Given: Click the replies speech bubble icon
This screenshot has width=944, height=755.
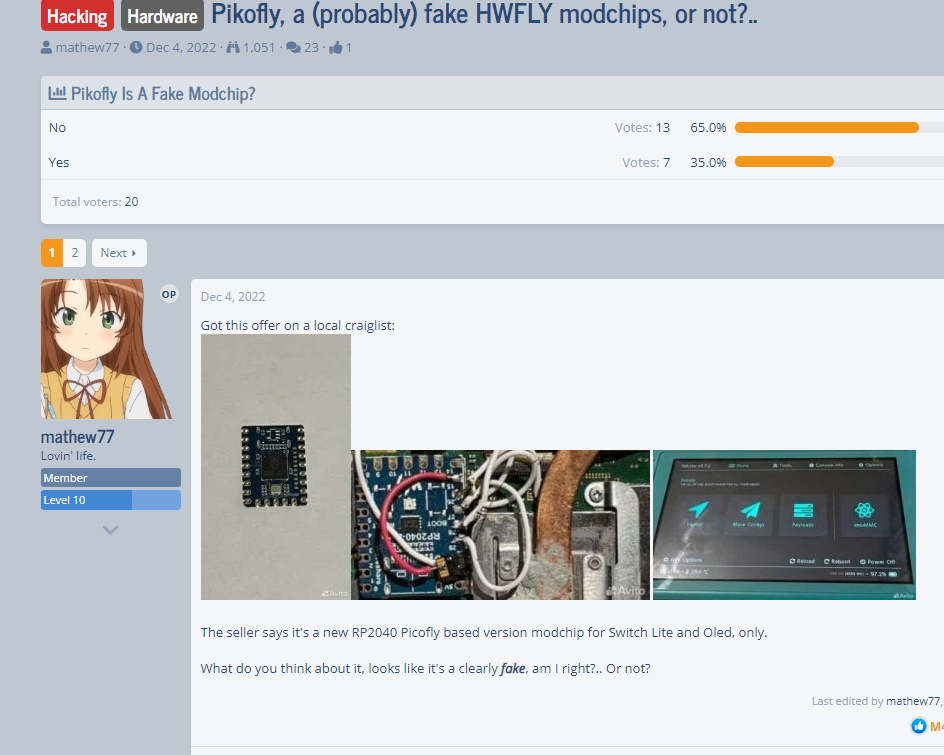Looking at the screenshot, I should (293, 47).
